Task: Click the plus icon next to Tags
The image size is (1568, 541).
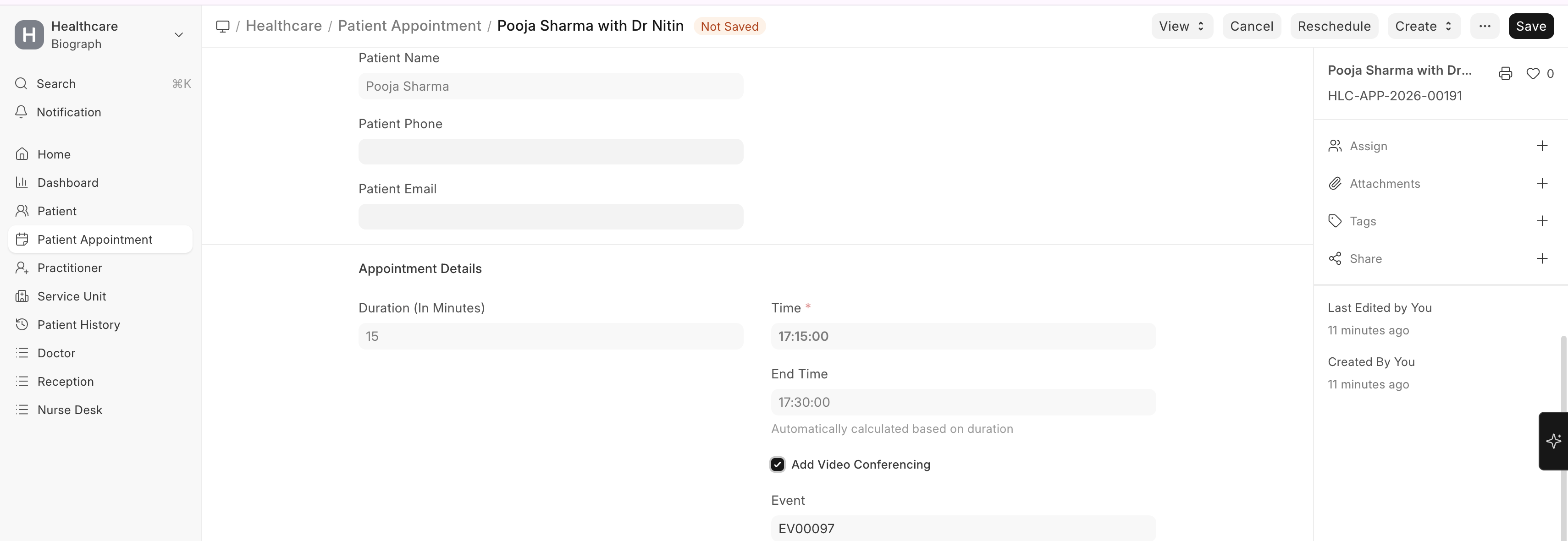Action: coord(1542,221)
